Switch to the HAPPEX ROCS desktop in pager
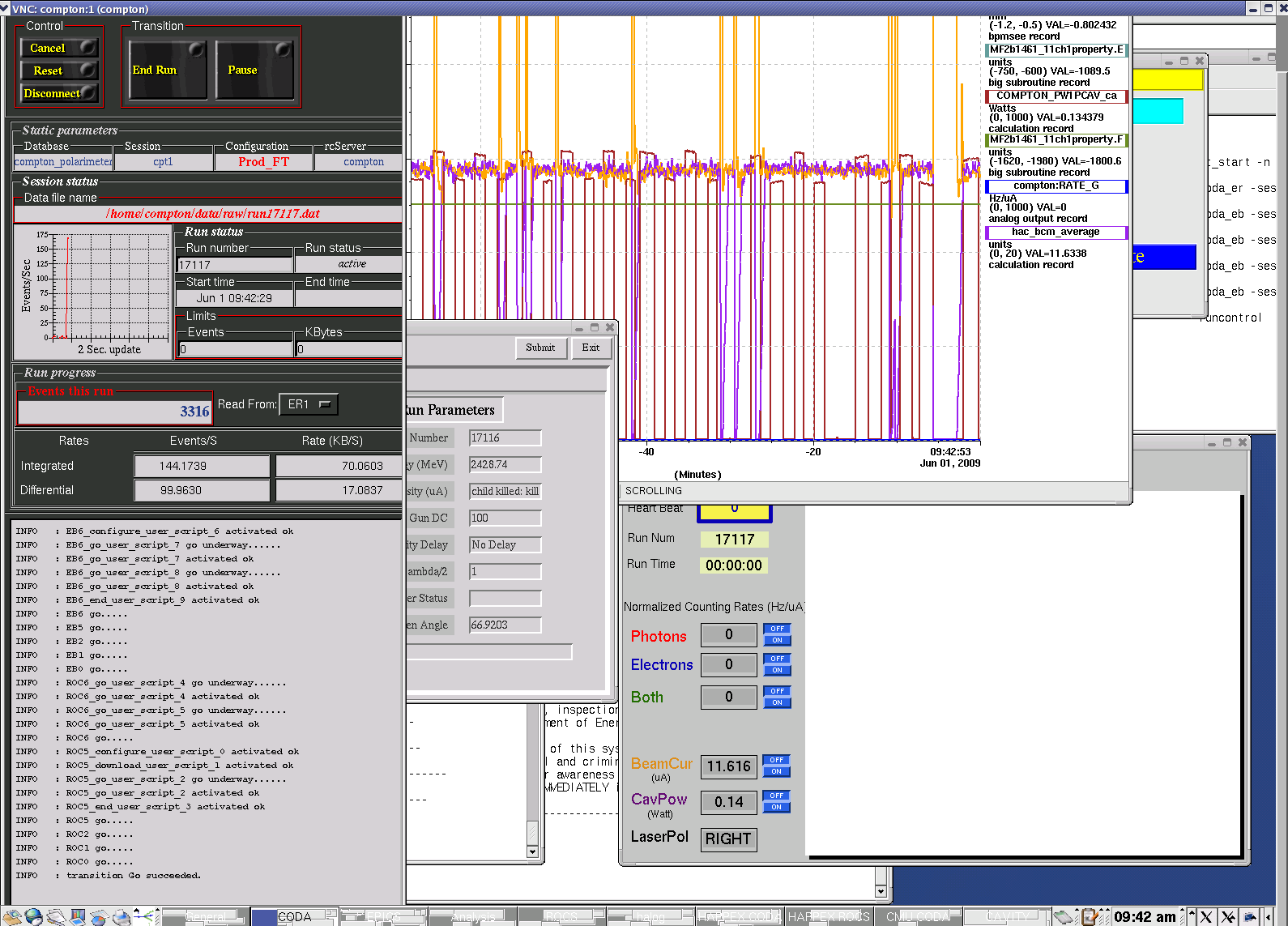Viewport: 1288px width, 926px height. [829, 917]
